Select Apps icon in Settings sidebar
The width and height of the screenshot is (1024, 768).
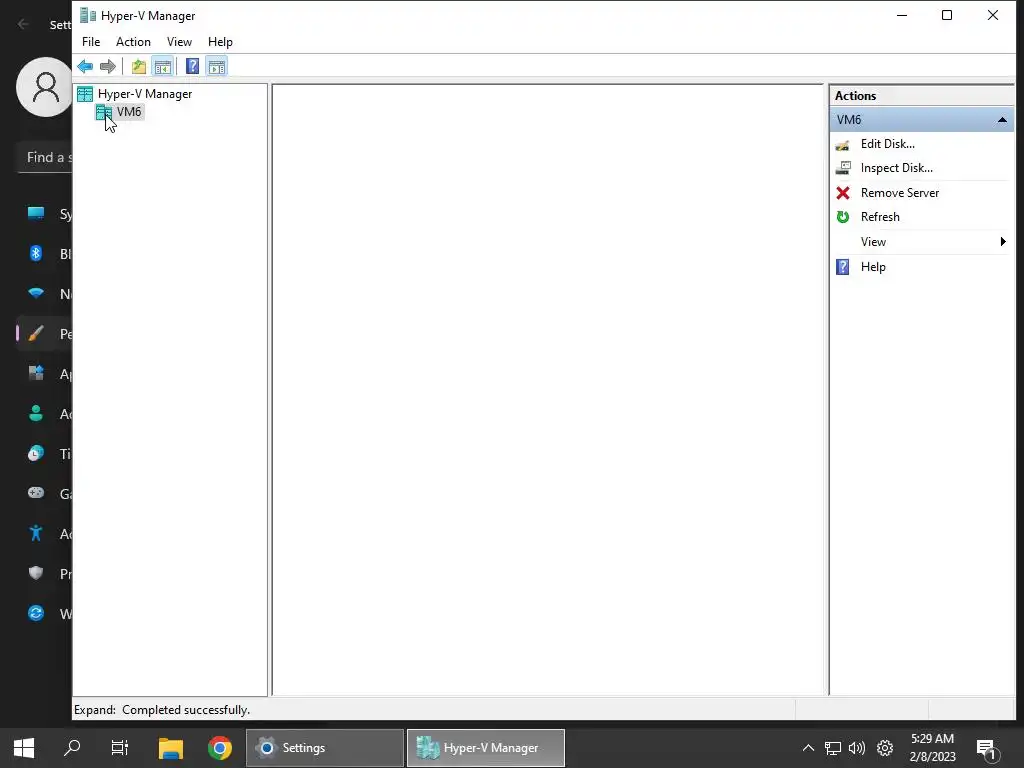36,374
